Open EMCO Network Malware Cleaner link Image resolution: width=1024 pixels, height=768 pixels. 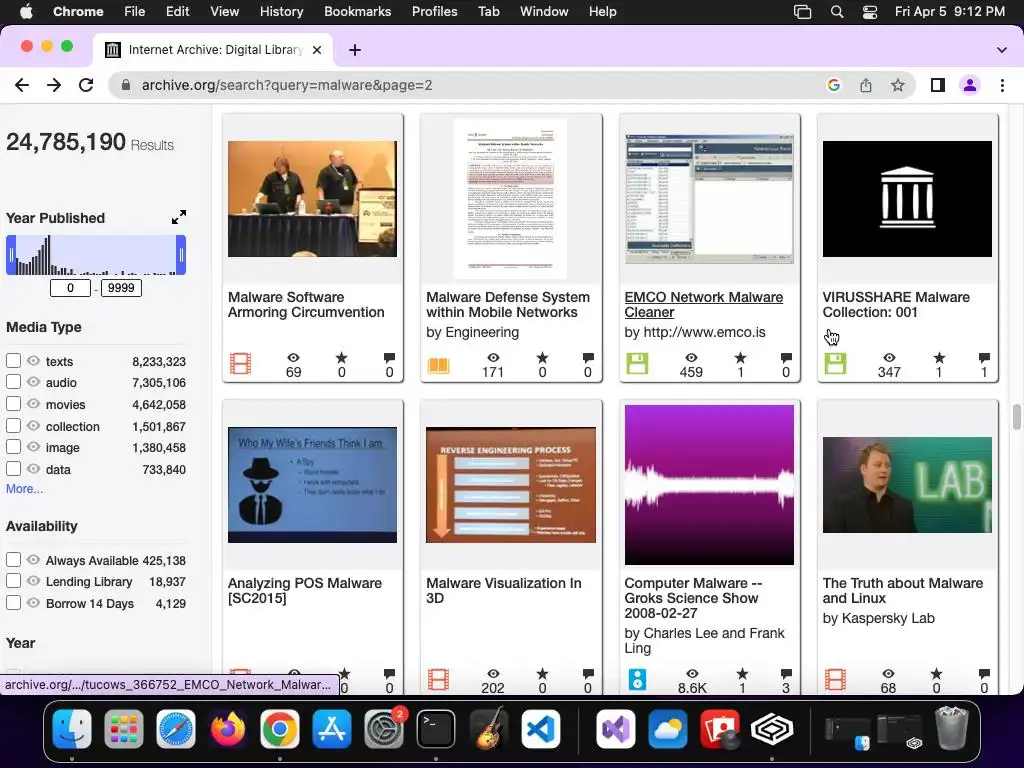[x=703, y=304]
